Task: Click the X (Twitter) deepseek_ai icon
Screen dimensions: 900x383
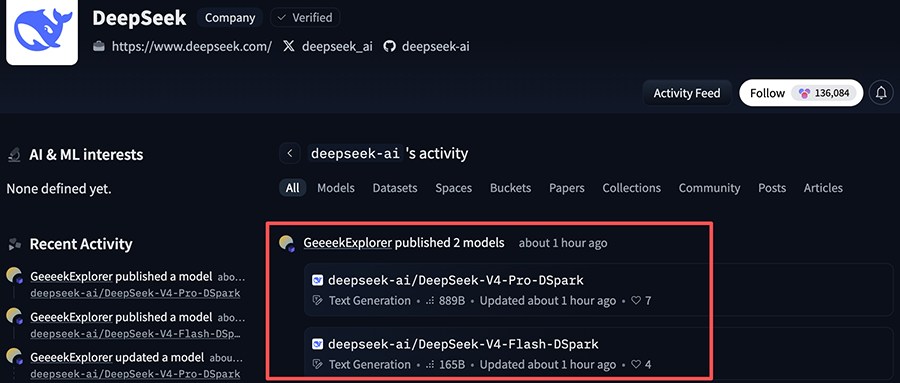Action: pos(289,47)
